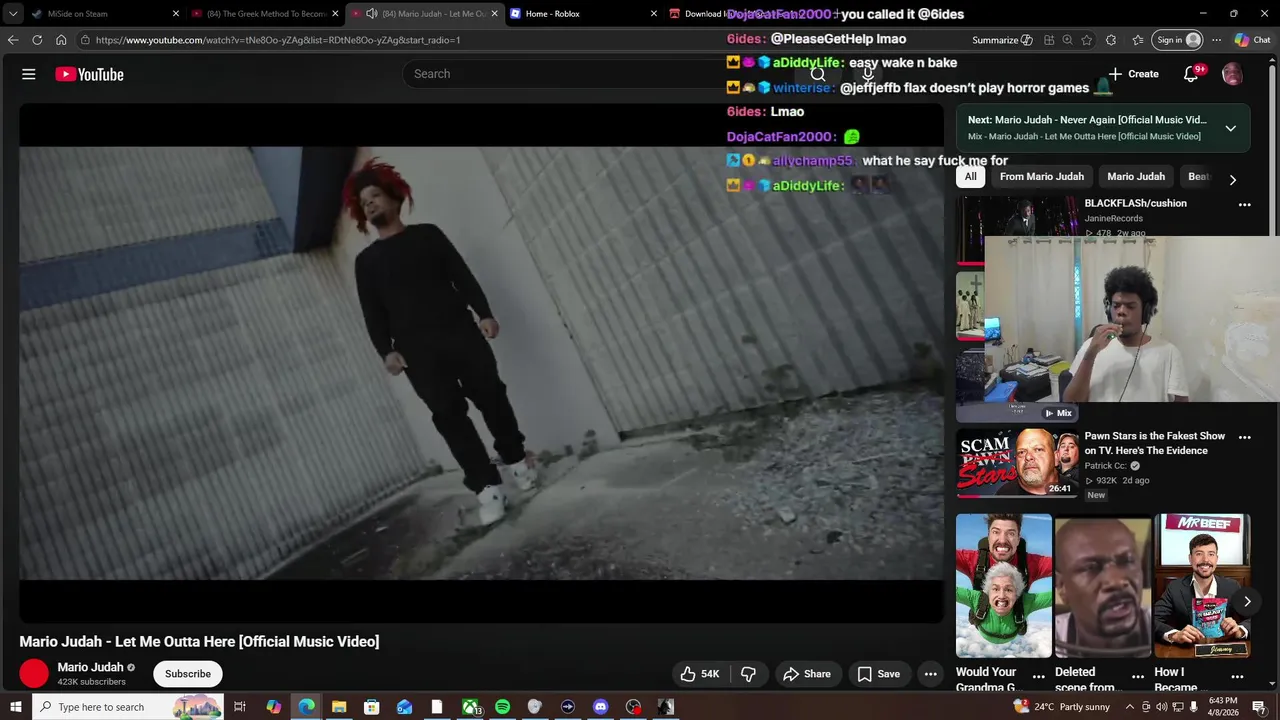Show more filter chips with the arrow
This screenshot has height=720, width=1280.
click(x=1232, y=180)
